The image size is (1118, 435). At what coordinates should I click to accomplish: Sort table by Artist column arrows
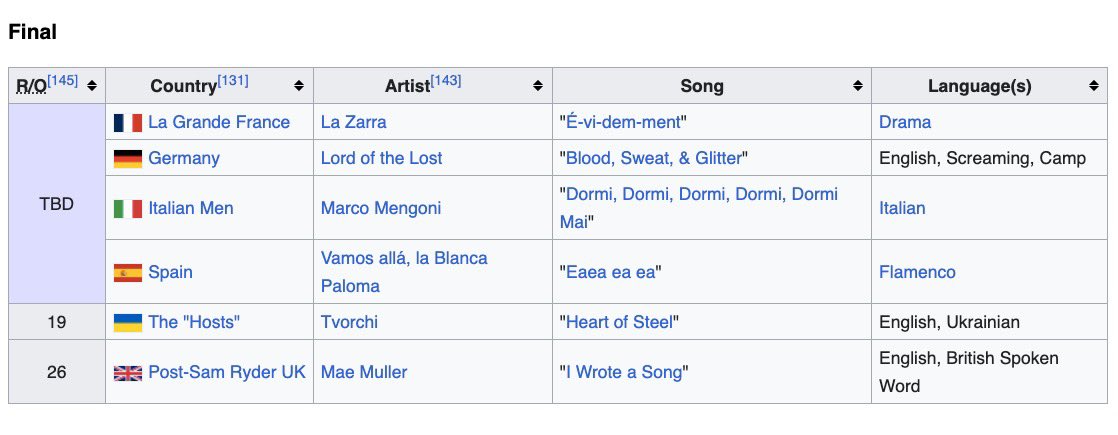tap(538, 86)
